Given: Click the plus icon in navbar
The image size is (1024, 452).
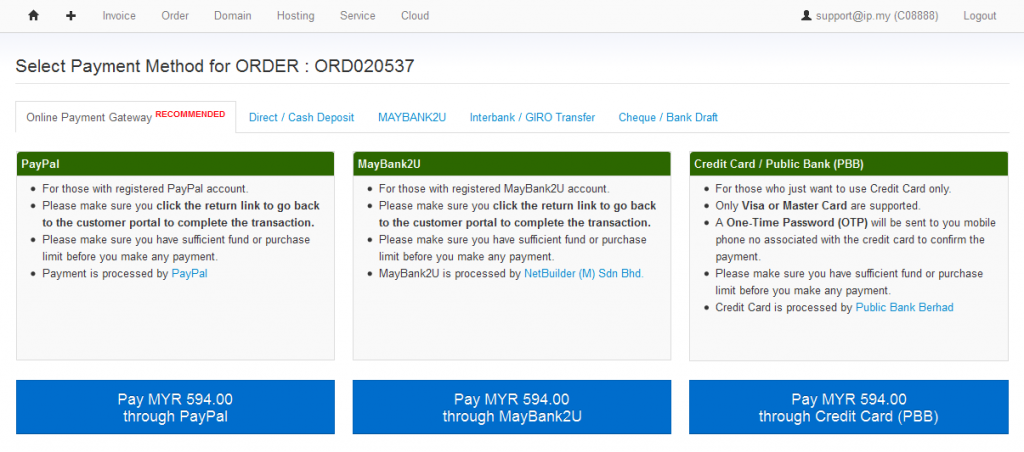Looking at the screenshot, I should click(x=71, y=16).
